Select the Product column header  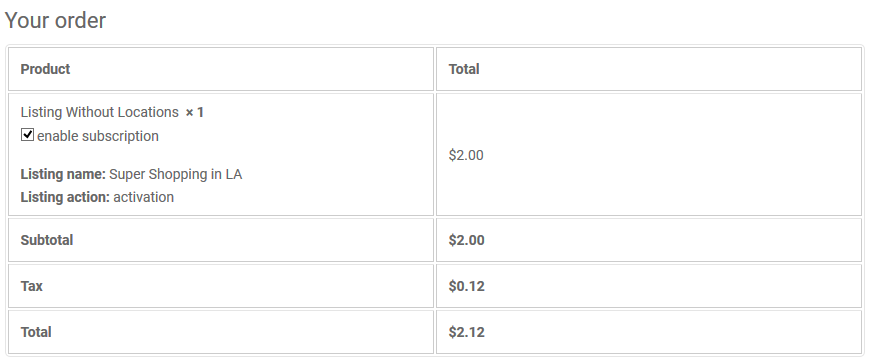pyautogui.click(x=45, y=69)
